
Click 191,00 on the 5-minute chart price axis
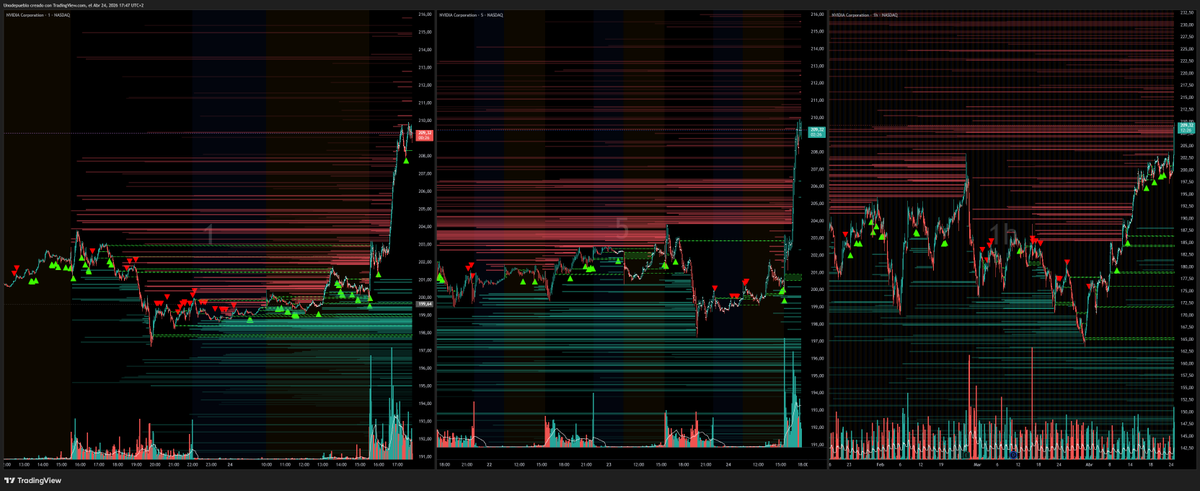click(817, 444)
